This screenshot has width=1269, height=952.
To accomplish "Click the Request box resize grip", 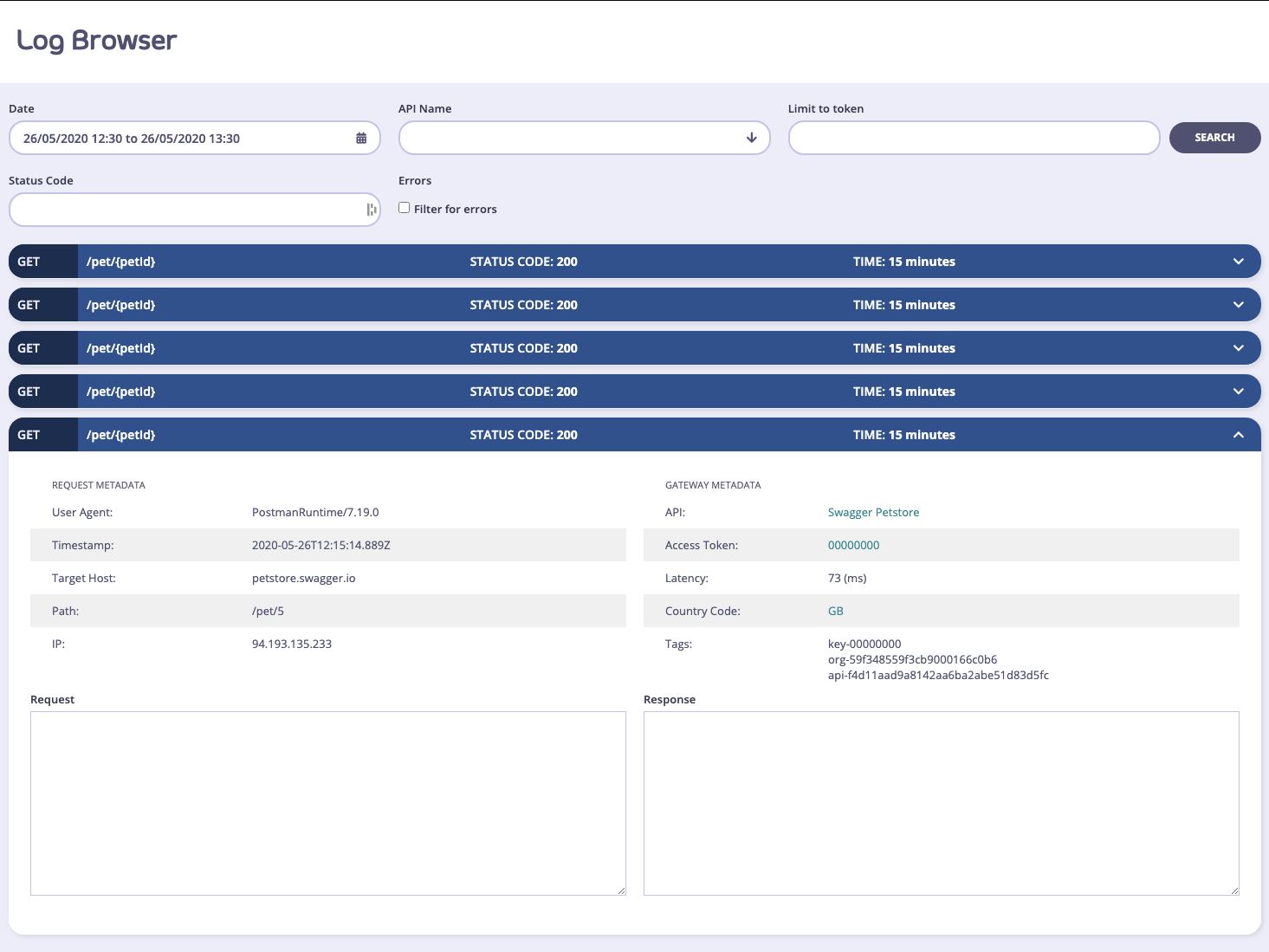I will pyautogui.click(x=620, y=889).
